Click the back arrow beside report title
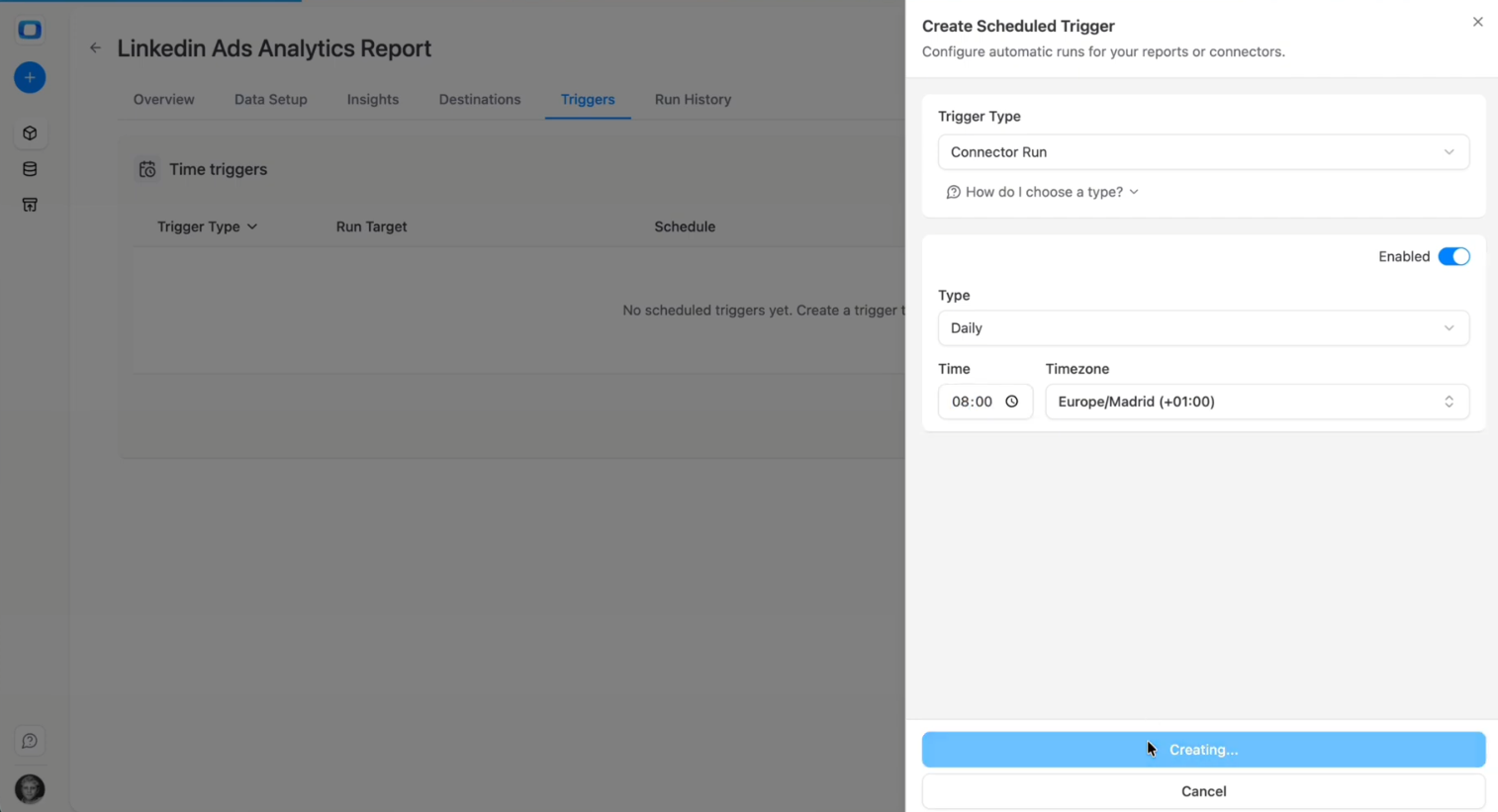1498x812 pixels. click(95, 47)
